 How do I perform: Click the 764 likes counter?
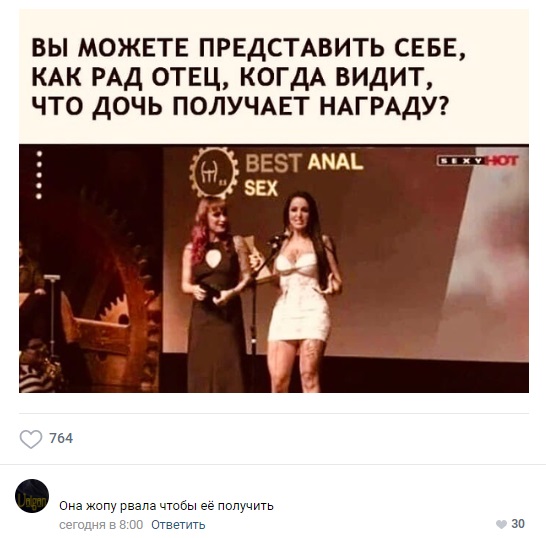pyautogui.click(x=61, y=438)
